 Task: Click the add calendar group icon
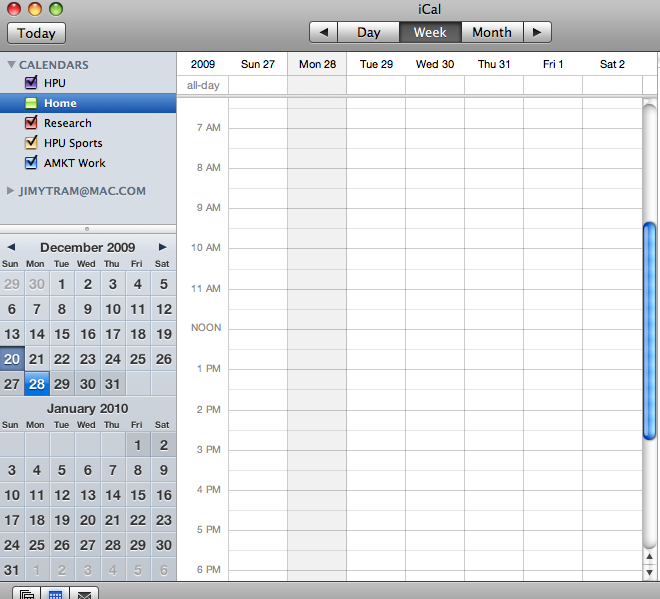(27, 594)
